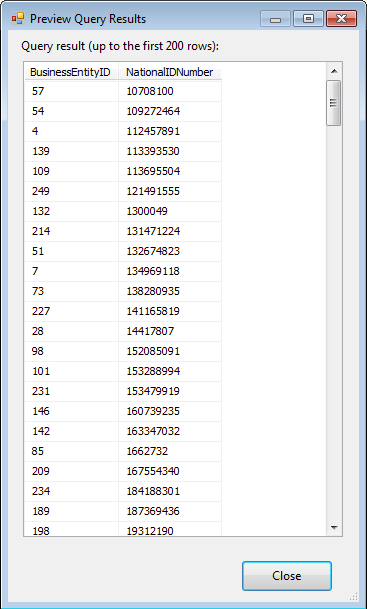Select cell with NationalIDNumber 10708100
The width and height of the screenshot is (367, 609).
point(170,91)
